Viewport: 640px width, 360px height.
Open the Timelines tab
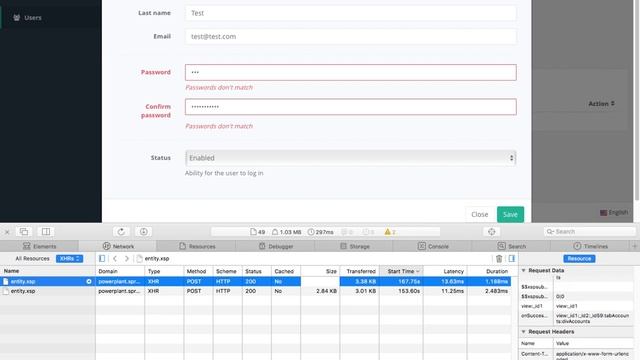click(x=590, y=246)
